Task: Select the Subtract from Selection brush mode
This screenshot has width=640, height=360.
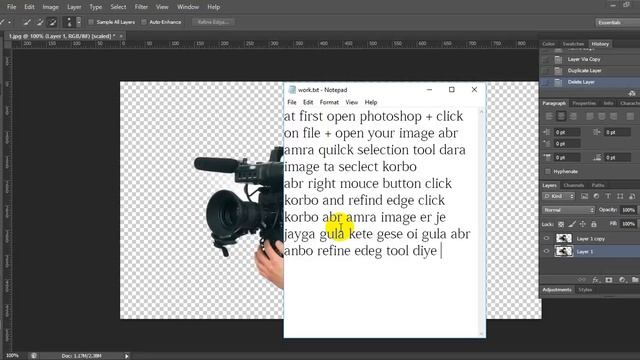Action: point(52,22)
